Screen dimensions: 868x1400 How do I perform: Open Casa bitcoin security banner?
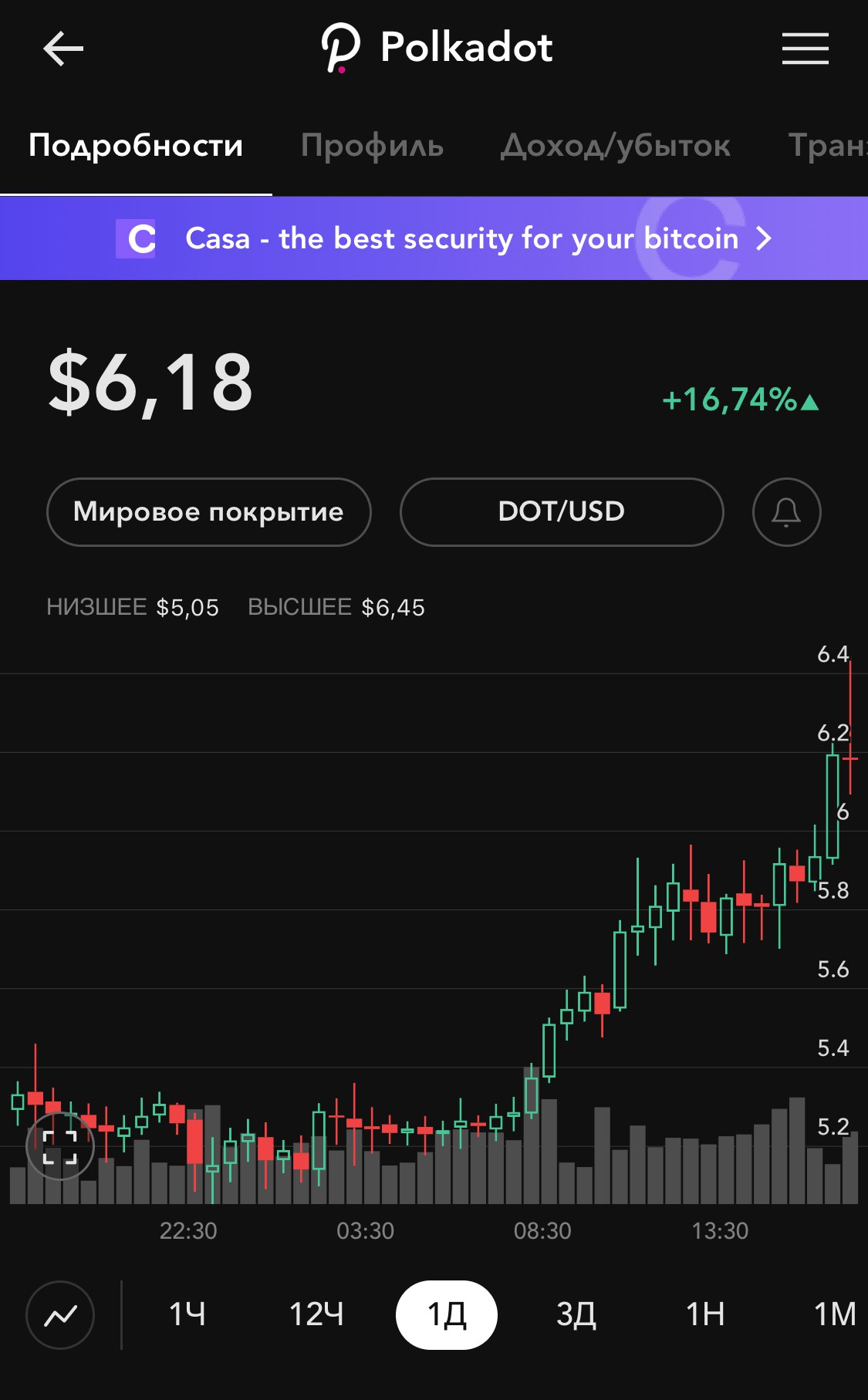(434, 238)
